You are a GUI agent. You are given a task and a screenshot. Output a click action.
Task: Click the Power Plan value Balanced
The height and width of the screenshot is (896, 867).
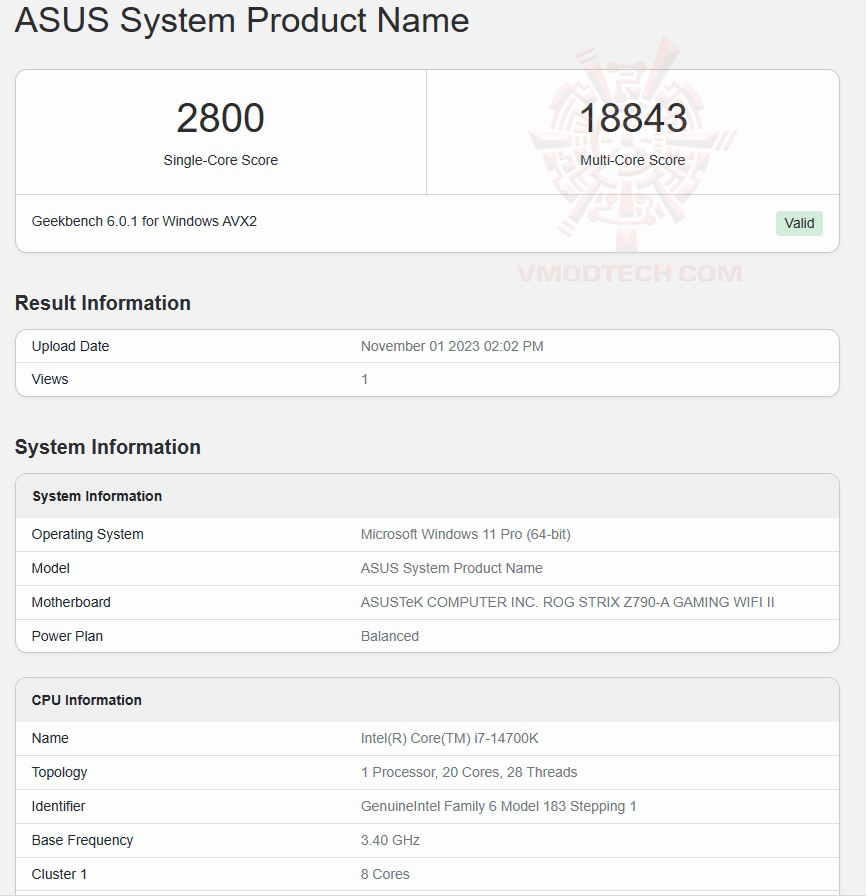[x=390, y=636]
